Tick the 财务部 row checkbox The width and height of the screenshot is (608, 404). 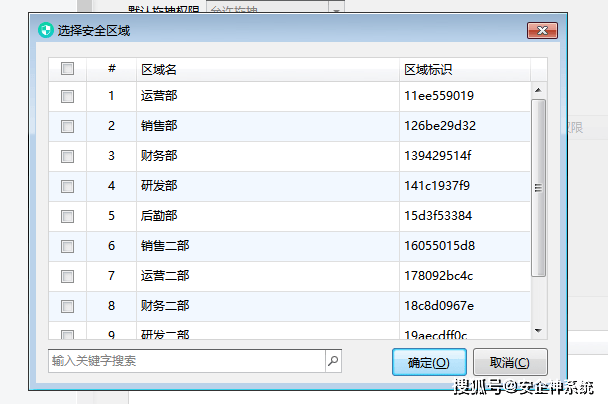click(67, 156)
